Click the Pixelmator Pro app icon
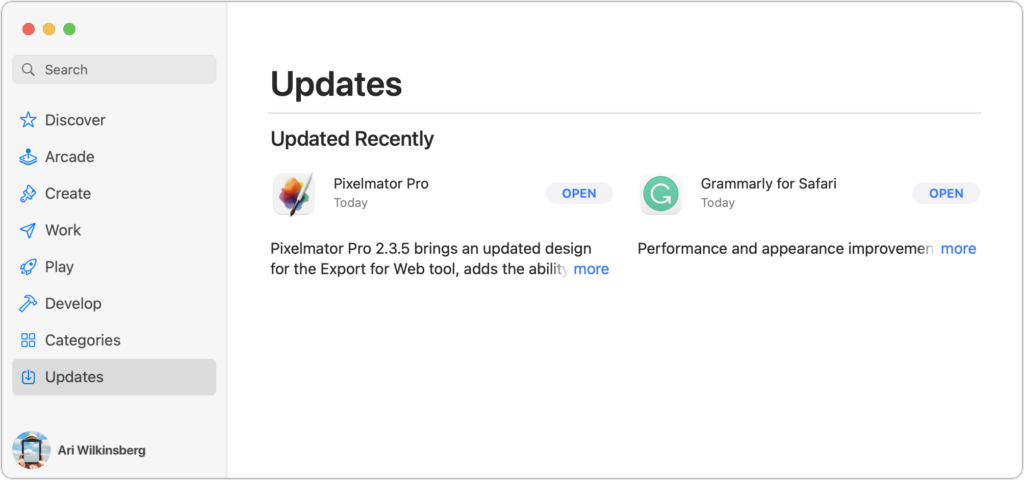1024x480 pixels. tap(294, 194)
